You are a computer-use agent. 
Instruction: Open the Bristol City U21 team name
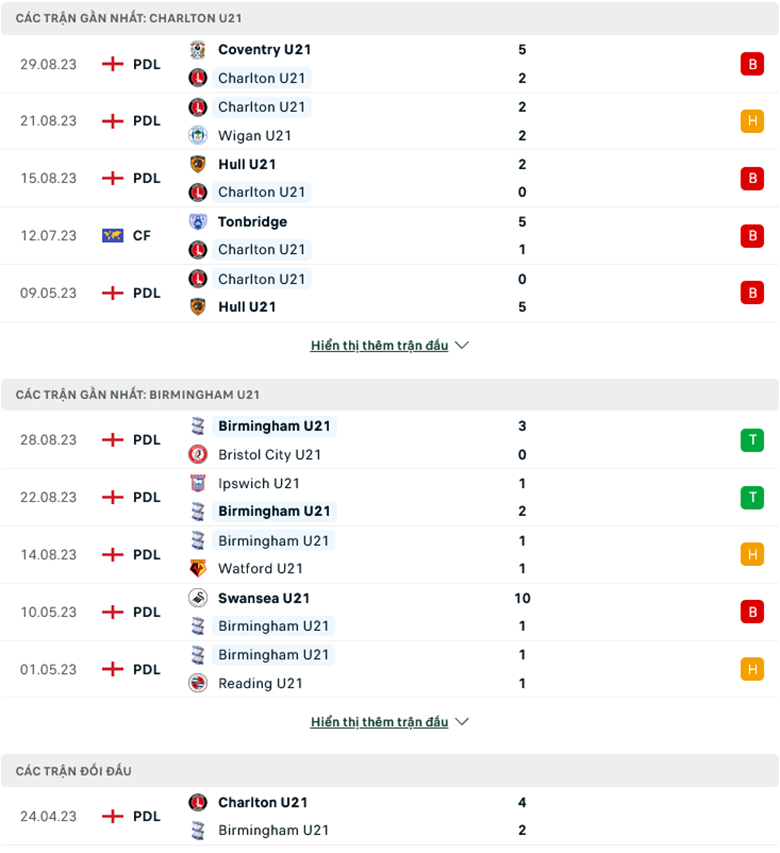(269, 454)
